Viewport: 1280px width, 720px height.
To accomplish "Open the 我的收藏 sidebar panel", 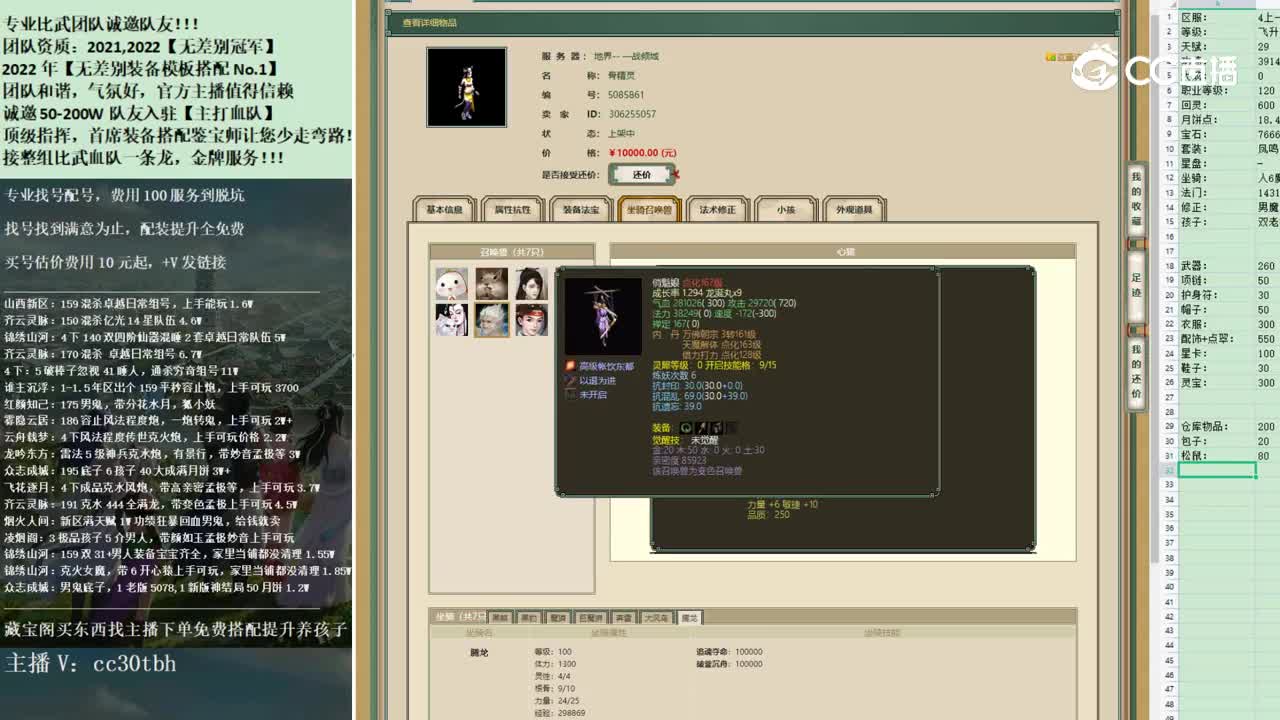I will pyautogui.click(x=1138, y=200).
